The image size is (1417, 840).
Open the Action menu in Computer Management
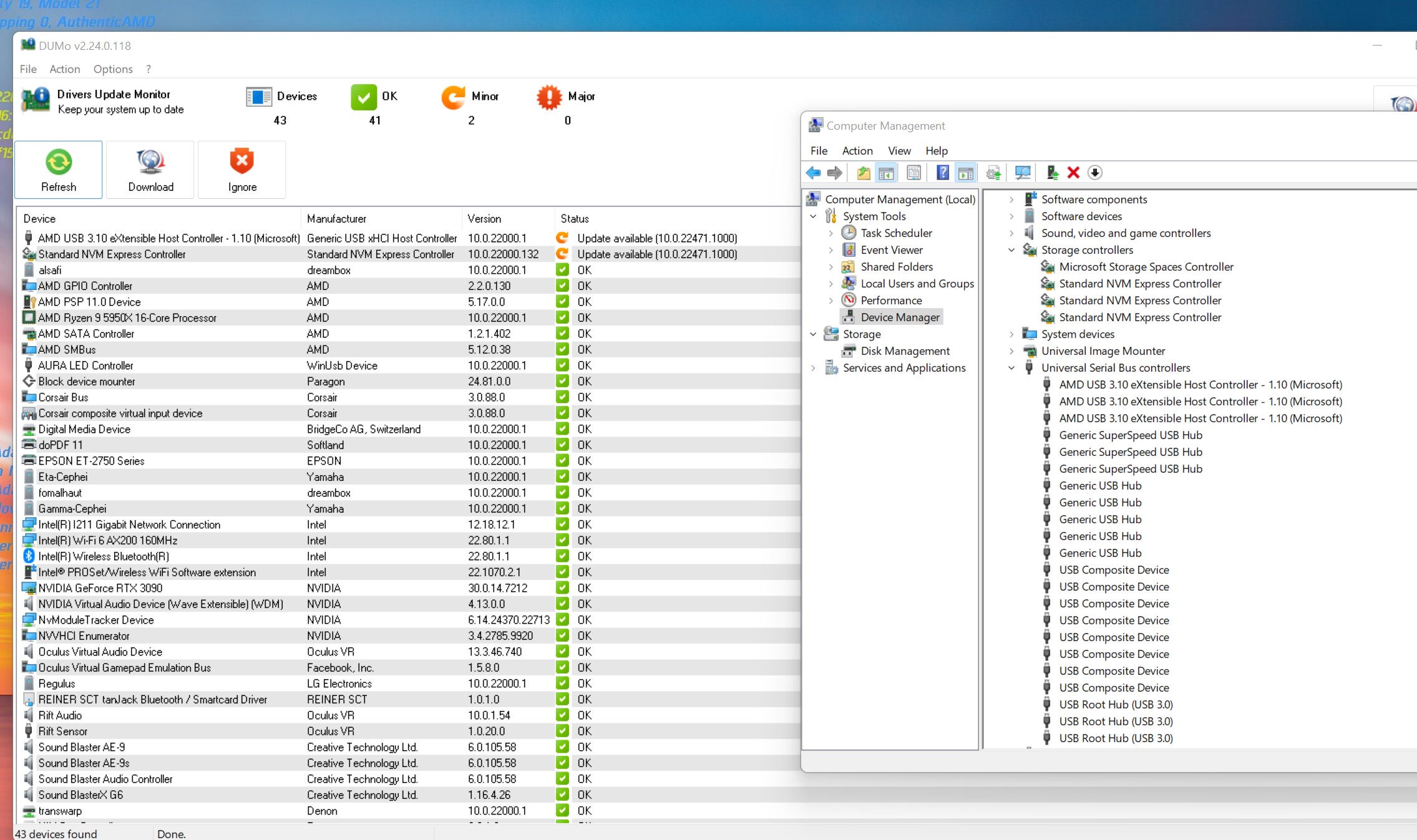click(857, 150)
